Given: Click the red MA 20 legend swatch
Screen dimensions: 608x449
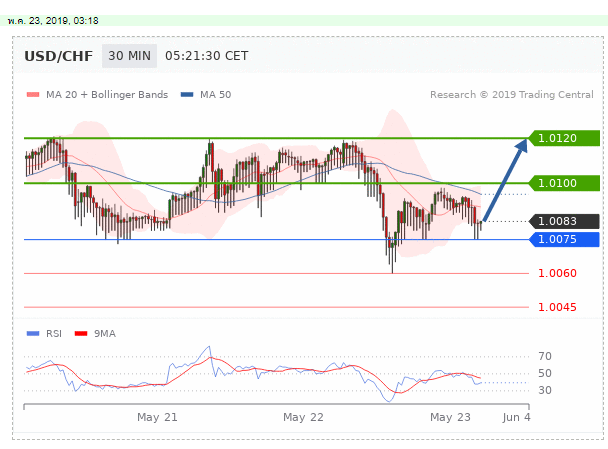Looking at the screenshot, I should [33, 95].
